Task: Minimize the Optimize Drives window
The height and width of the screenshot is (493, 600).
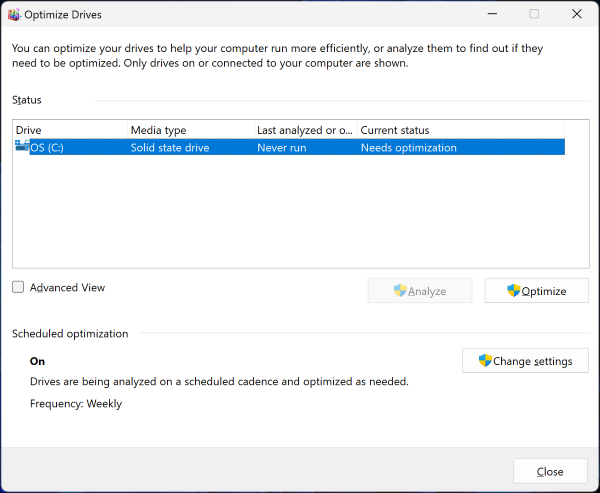Action: tap(489, 14)
